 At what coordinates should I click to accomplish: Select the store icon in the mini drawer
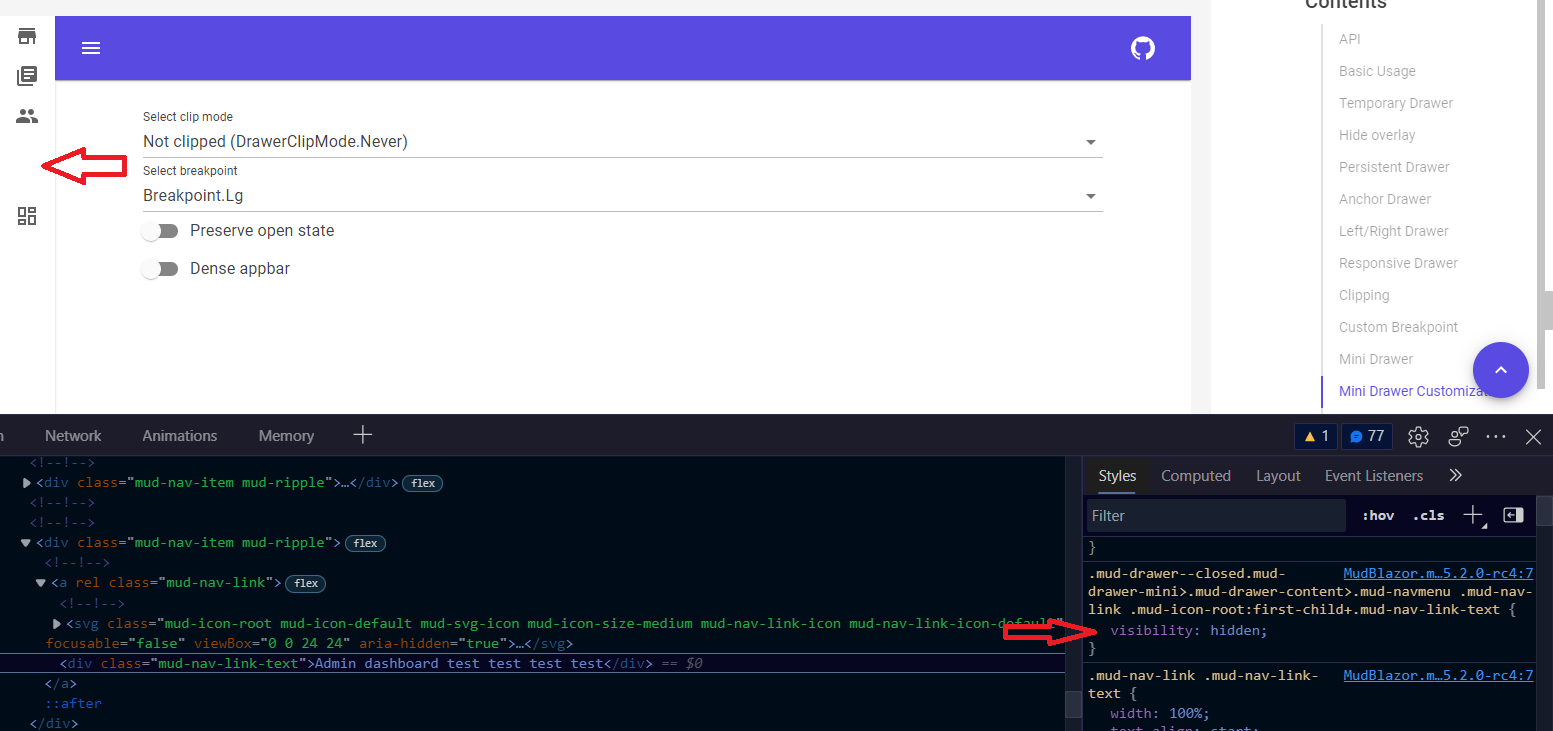26,35
